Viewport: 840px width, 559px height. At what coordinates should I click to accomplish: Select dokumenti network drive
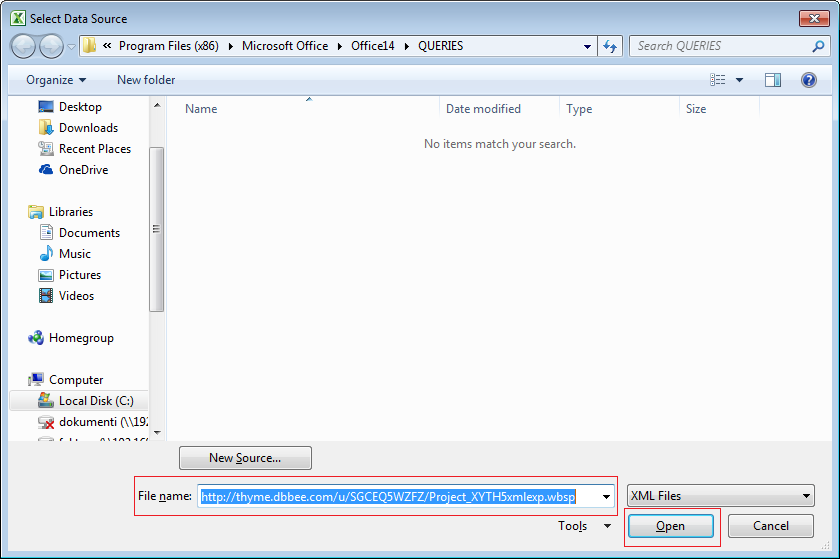(93, 422)
